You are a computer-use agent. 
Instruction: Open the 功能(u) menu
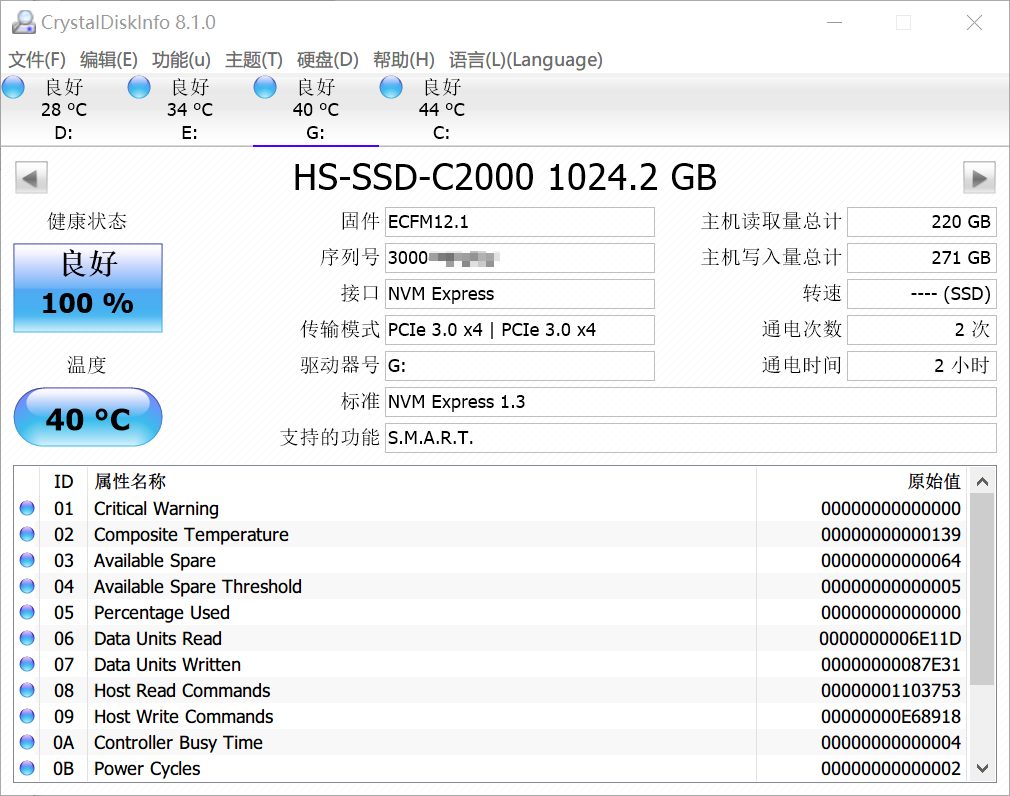181,60
